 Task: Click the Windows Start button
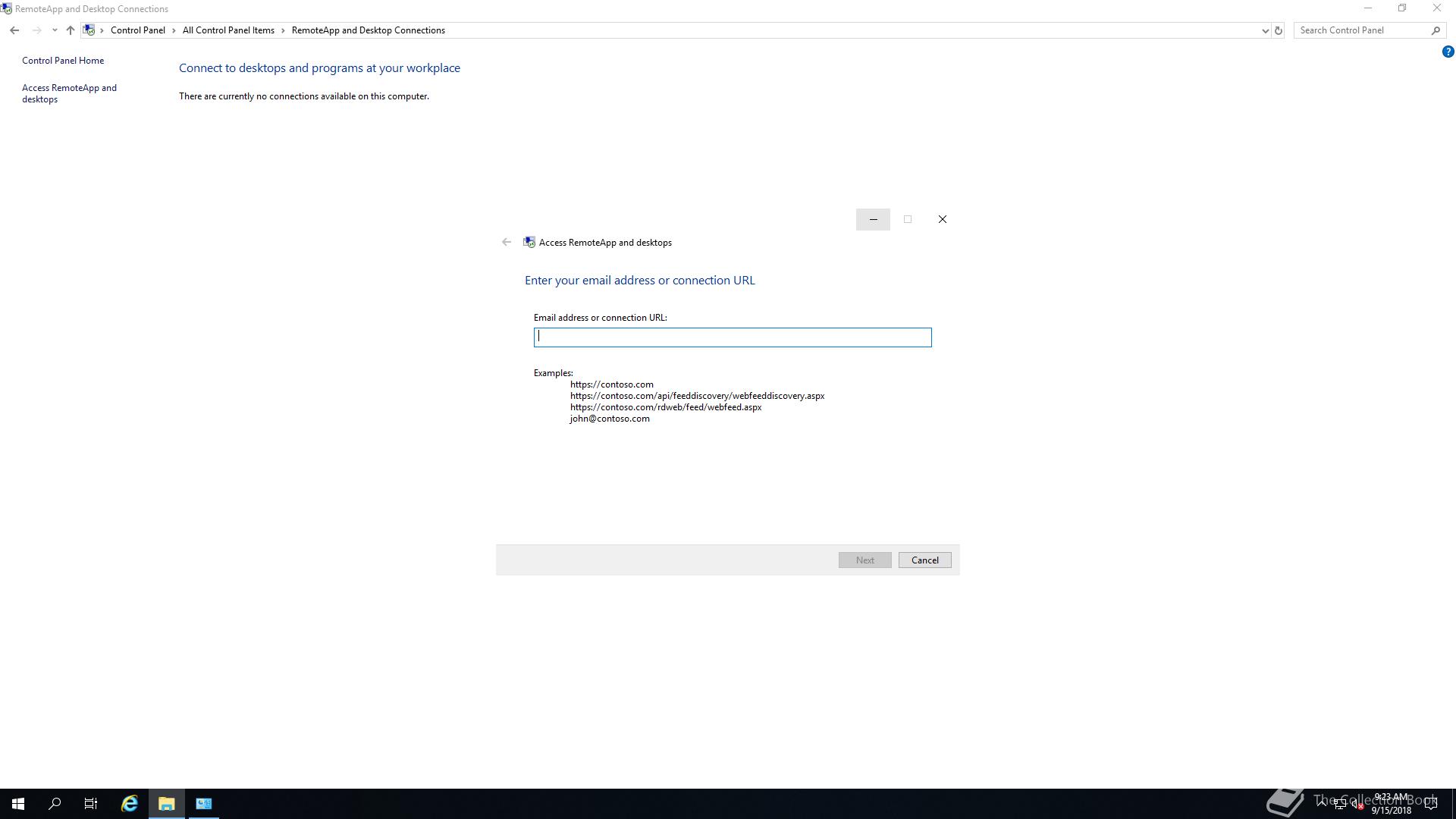(18, 804)
